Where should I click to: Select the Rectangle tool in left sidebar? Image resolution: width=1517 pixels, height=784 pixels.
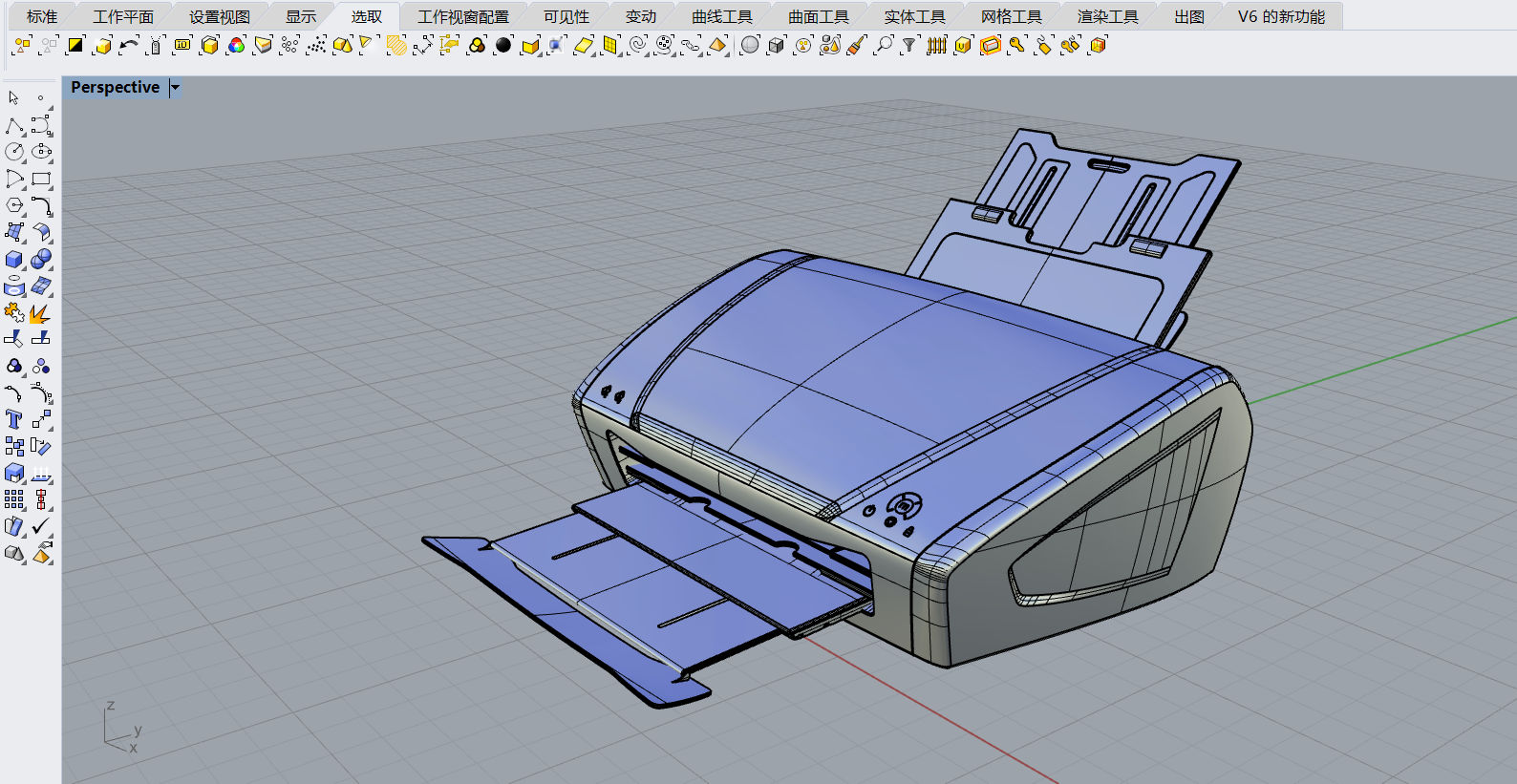tap(41, 179)
